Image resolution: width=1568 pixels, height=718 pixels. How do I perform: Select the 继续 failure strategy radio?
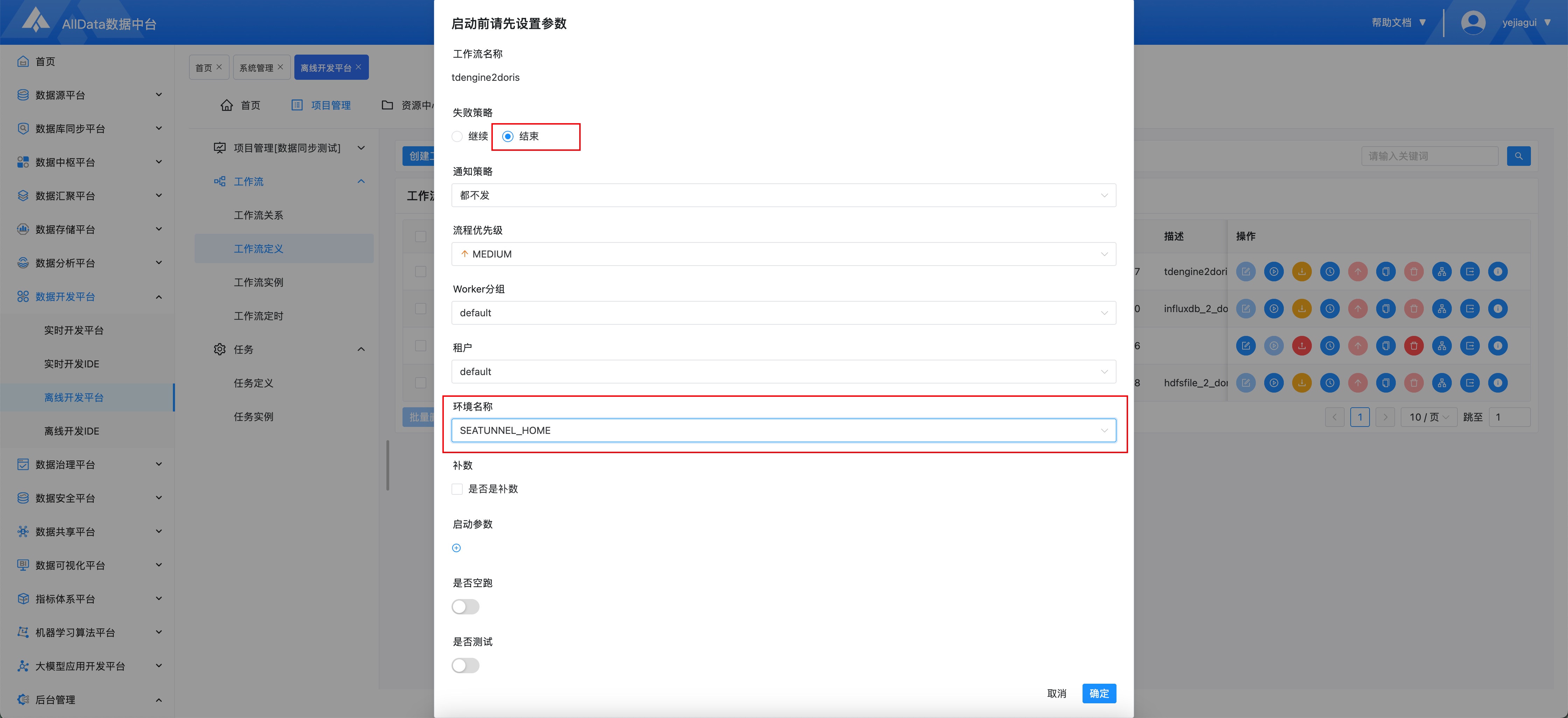[457, 136]
